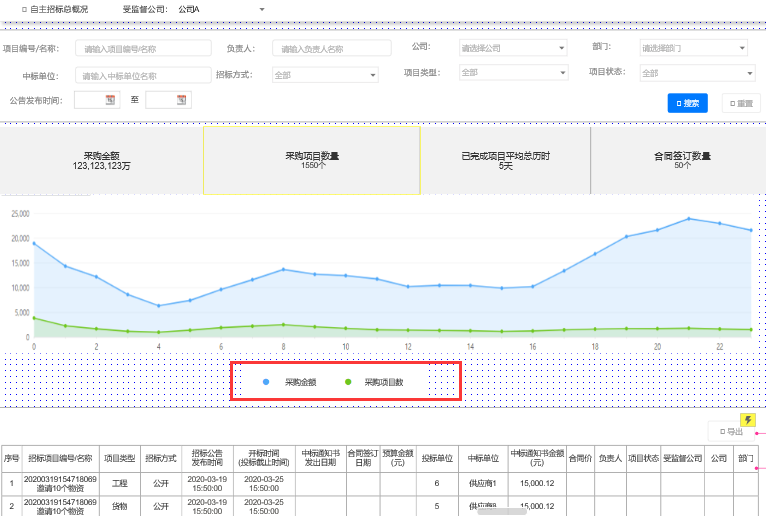Open the 公司 selection dropdown
766x516 pixels.
tap(513, 48)
